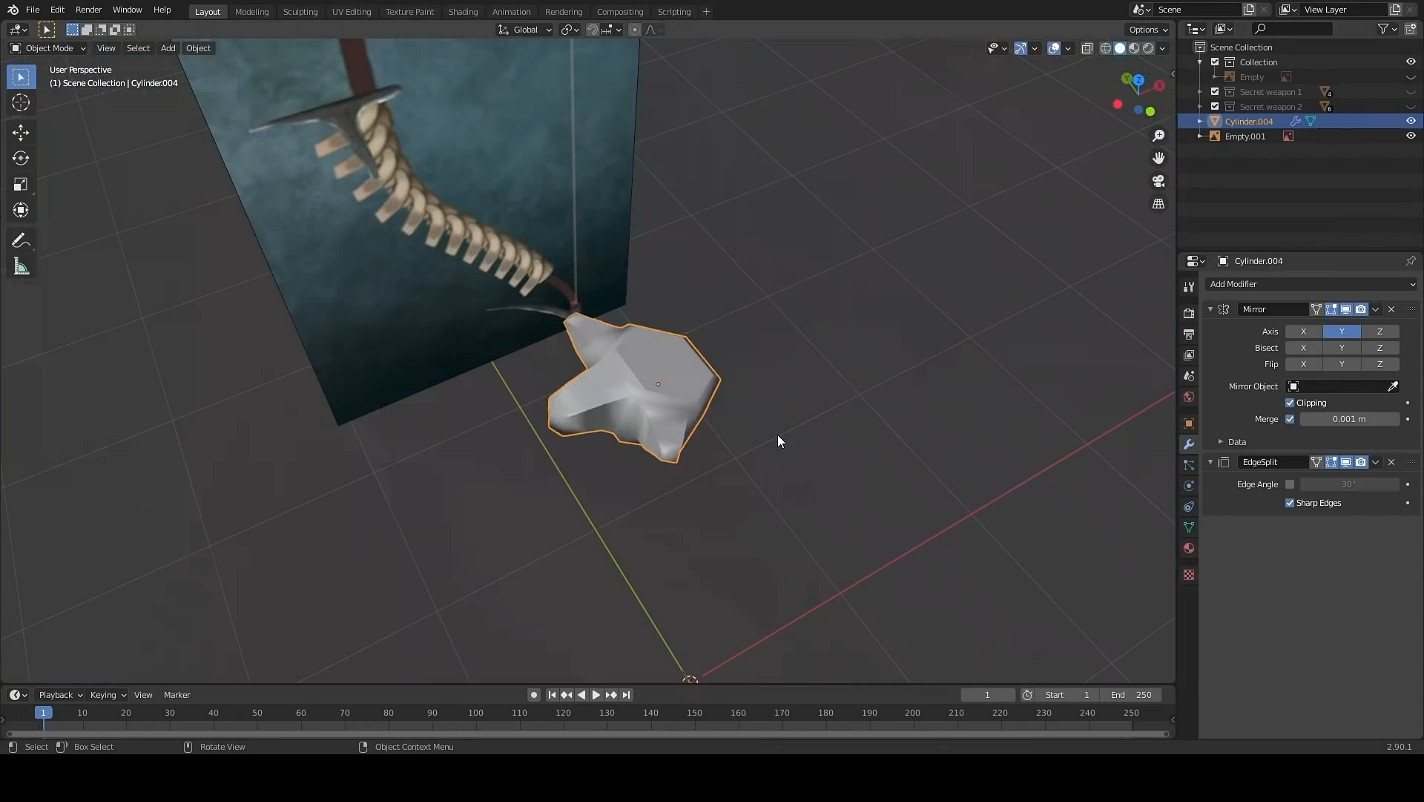
Task: Select the Measure tool
Action: tap(20, 267)
